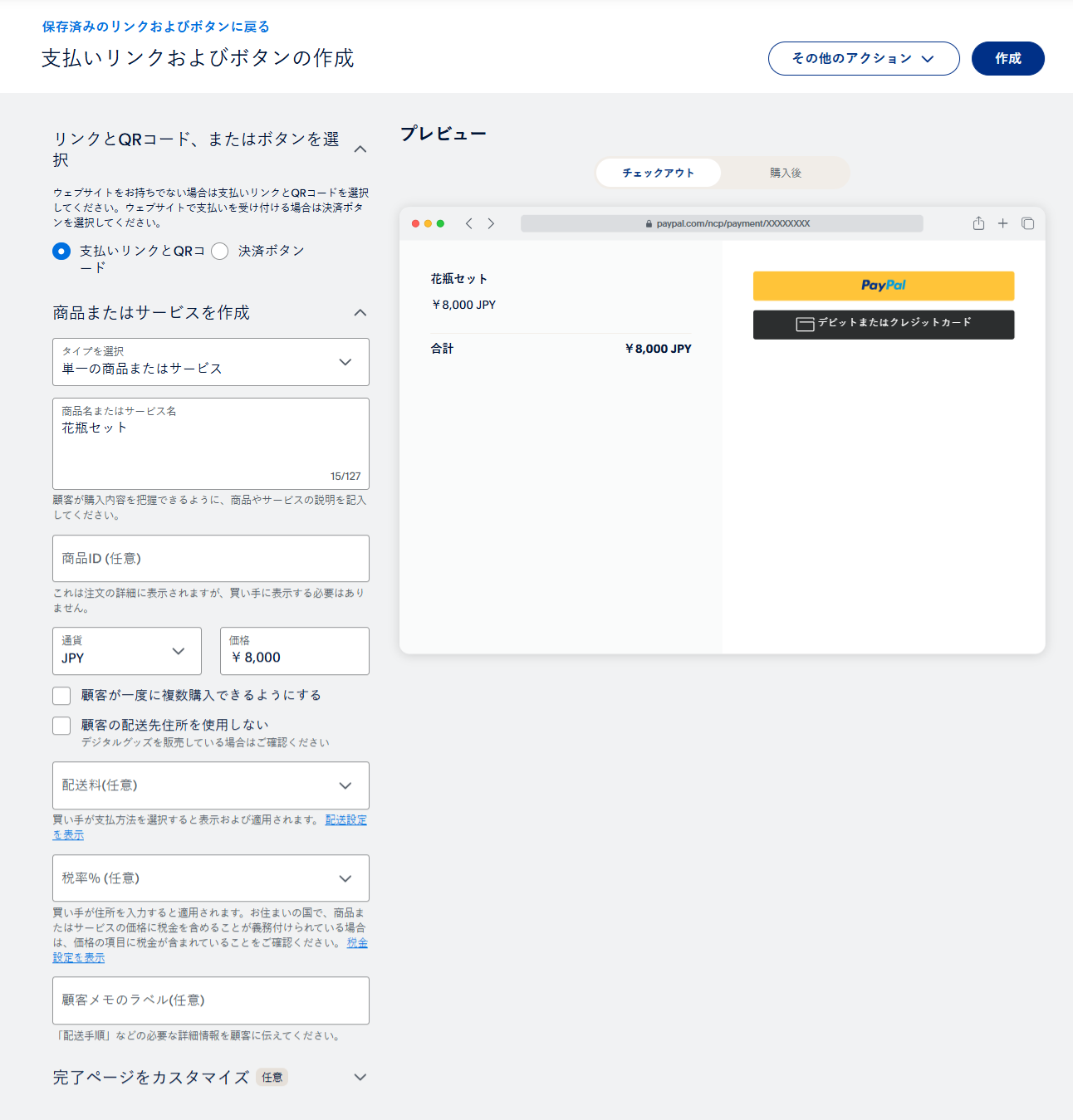Click 顧客メモのラベル(任意) field
Image resolution: width=1073 pixels, height=1120 pixels.
tap(211, 1000)
